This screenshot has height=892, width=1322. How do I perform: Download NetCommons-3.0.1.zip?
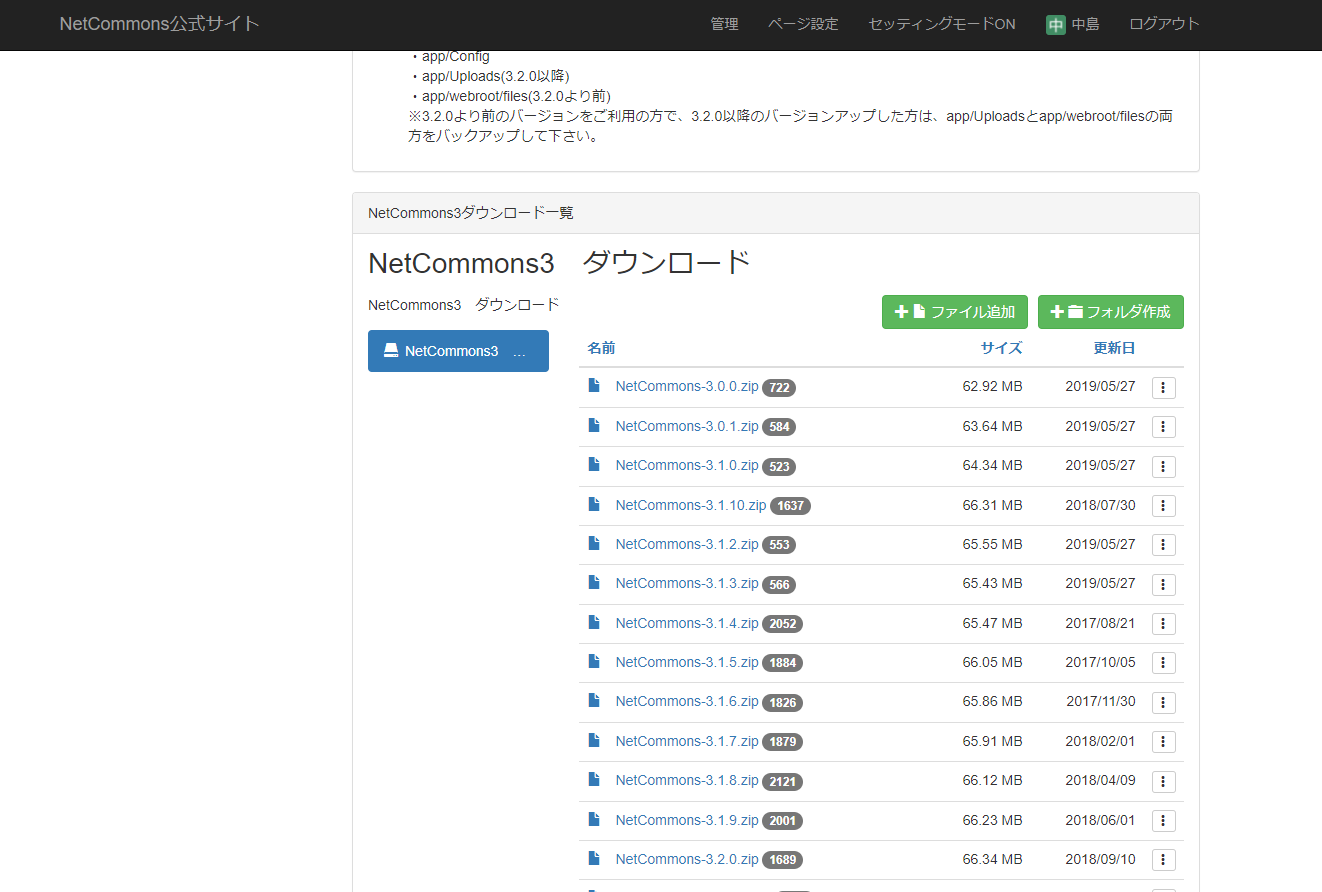tap(687, 426)
